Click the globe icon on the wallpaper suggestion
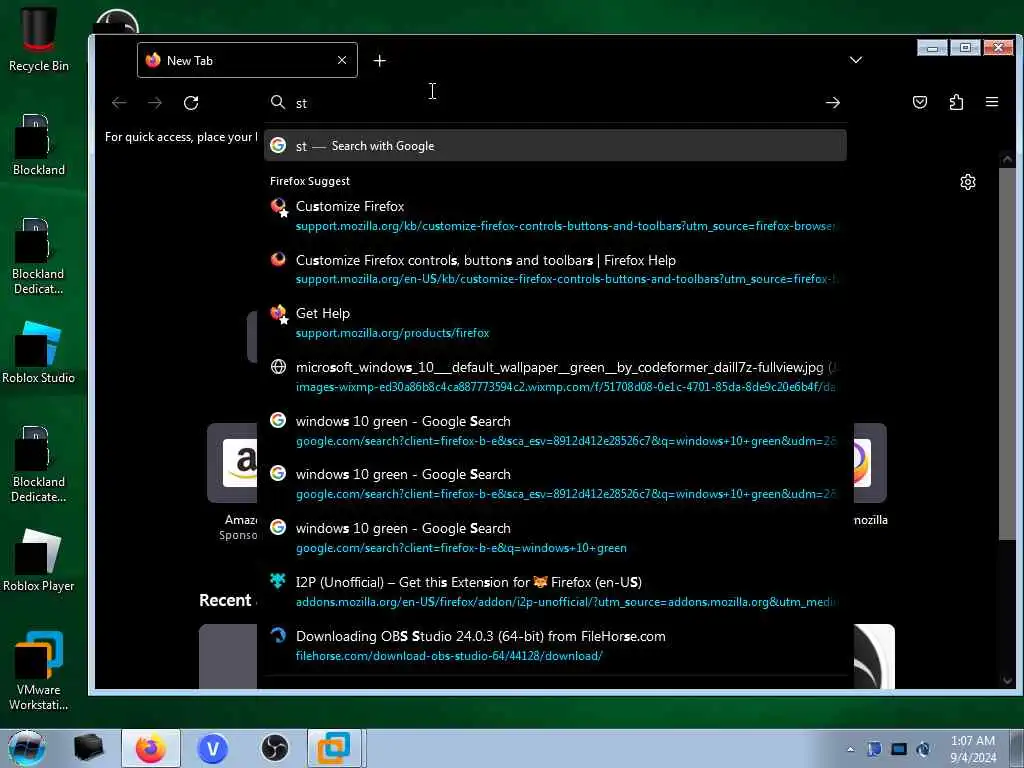1024x768 pixels. pyautogui.click(x=278, y=367)
